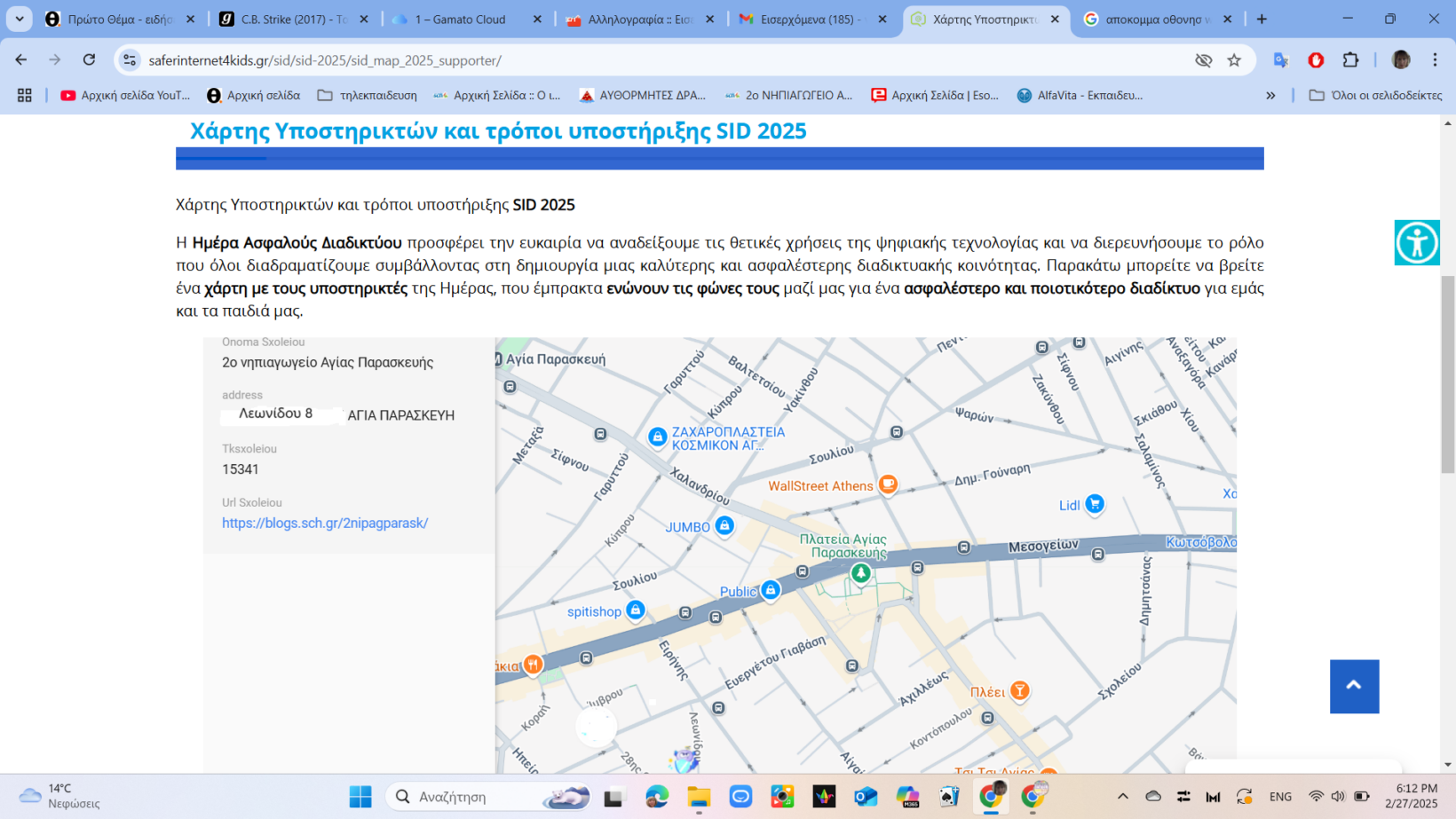This screenshot has width=1456, height=819.
Task: Switch to the C.B. Strike (2017) tab
Action: 293,19
